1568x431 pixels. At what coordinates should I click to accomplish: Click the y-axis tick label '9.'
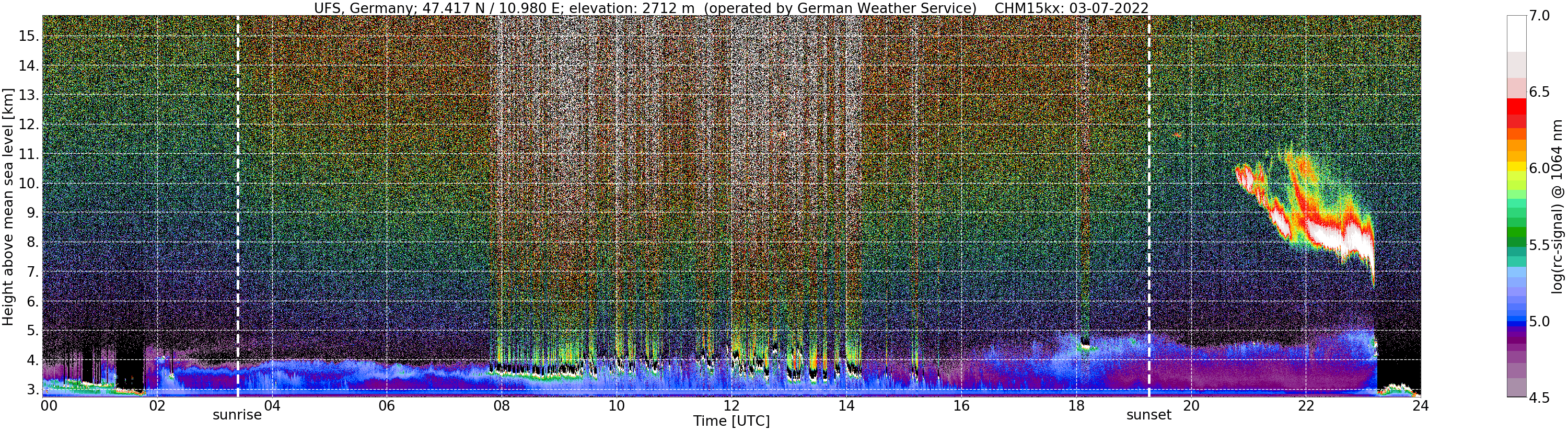(33, 213)
